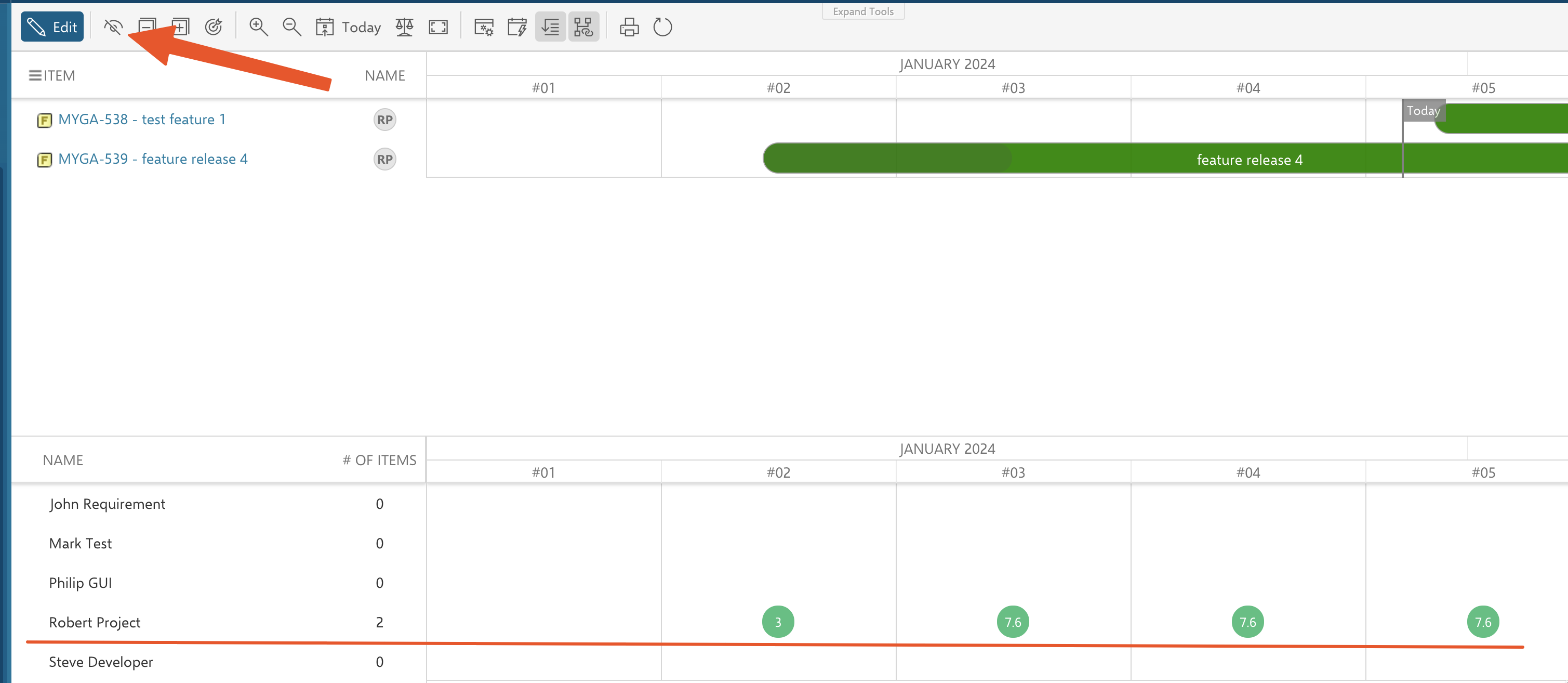Viewport: 1568px width, 683px height.
Task: Open the ITEM column hamburger menu
Action: 35,75
